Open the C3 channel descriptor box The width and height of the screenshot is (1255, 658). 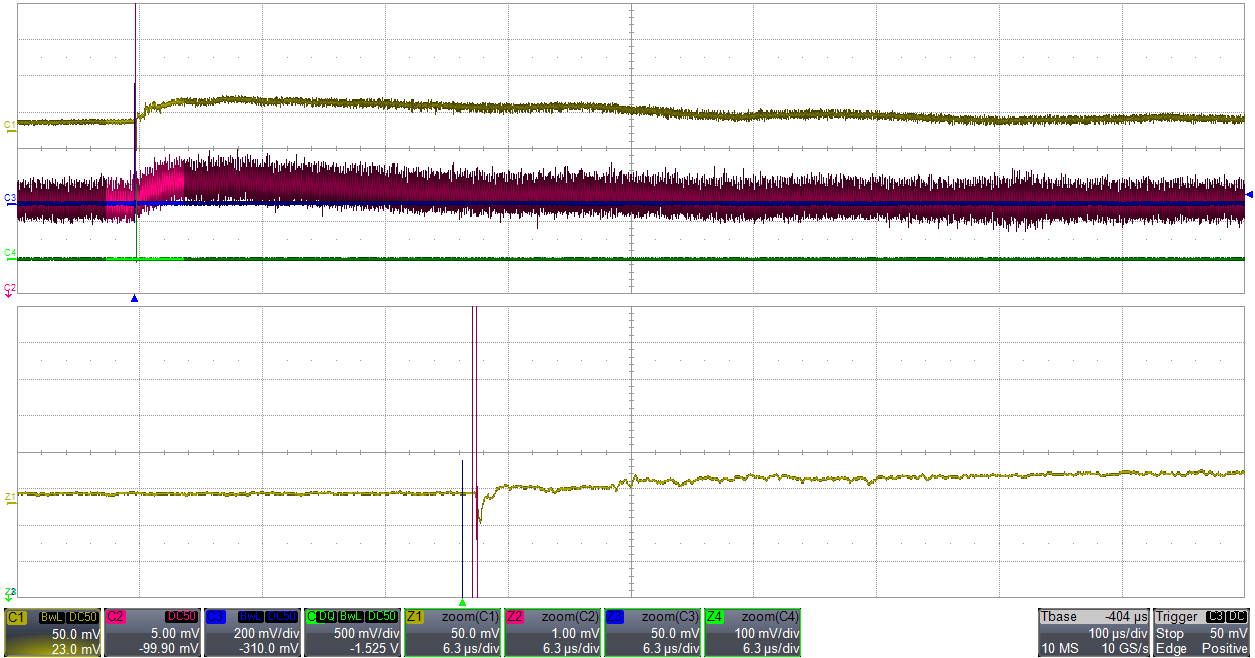(x=252, y=633)
